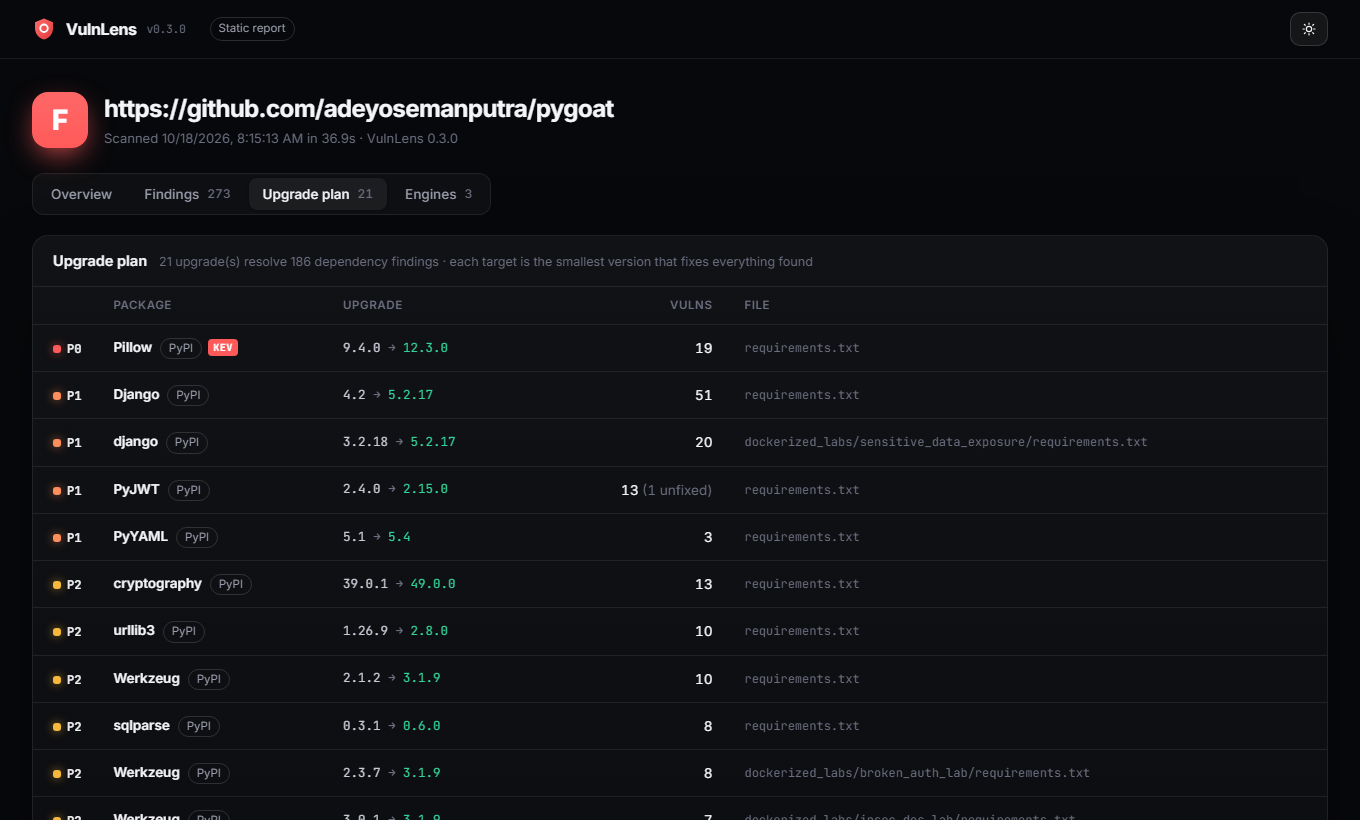Click the Upgrade plan panel heading
The image size is (1360, 820).
(x=100, y=261)
